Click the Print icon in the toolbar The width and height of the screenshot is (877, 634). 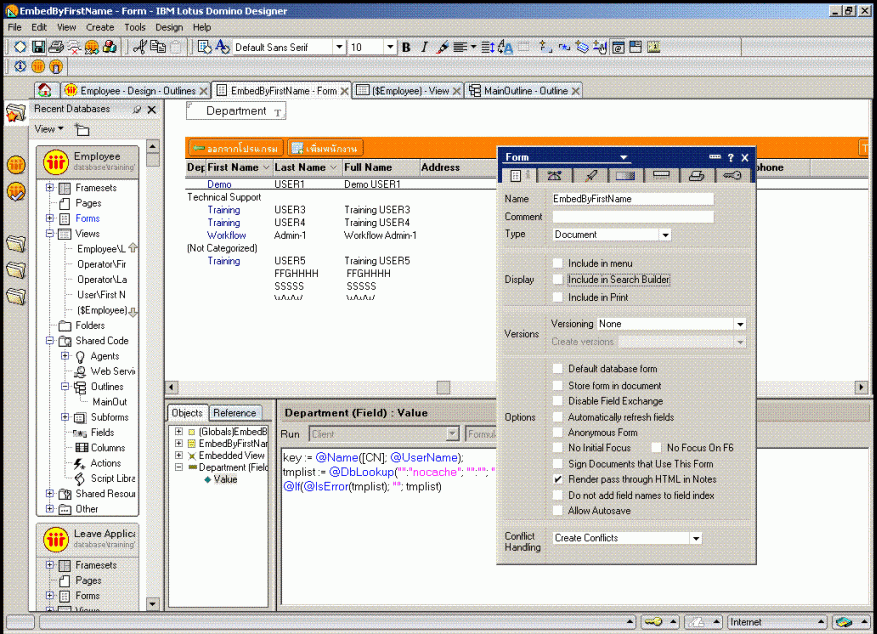pyautogui.click(x=56, y=47)
